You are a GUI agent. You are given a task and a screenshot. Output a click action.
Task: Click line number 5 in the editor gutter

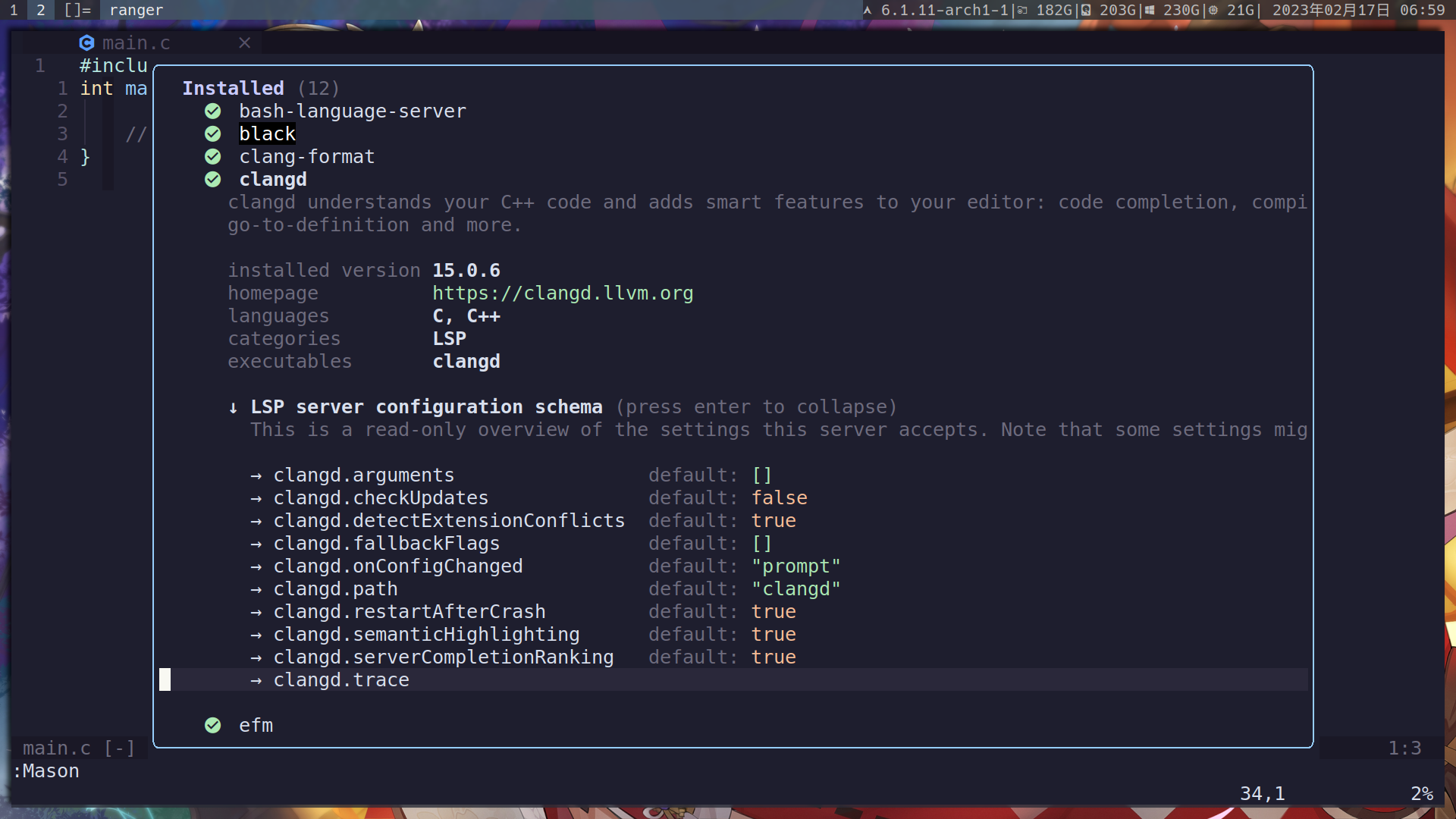pyautogui.click(x=63, y=180)
